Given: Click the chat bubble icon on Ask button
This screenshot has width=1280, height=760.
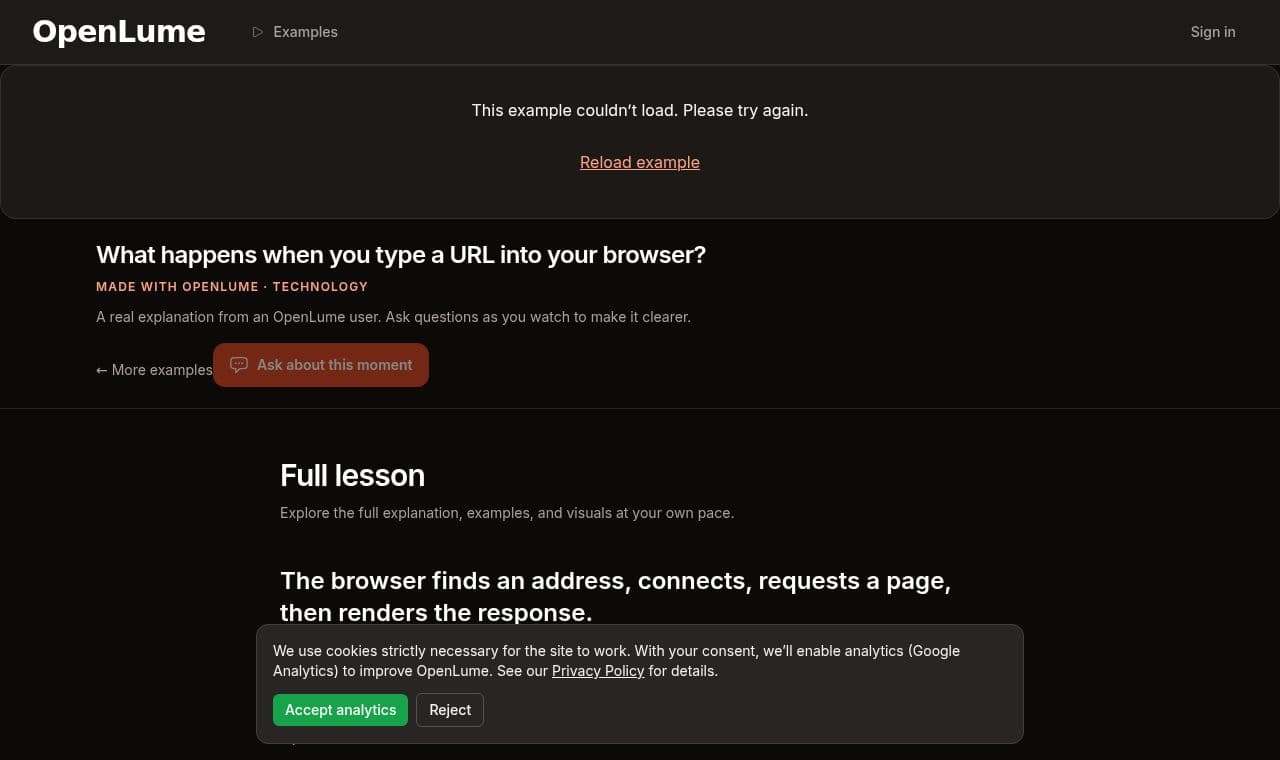Looking at the screenshot, I should point(239,365).
